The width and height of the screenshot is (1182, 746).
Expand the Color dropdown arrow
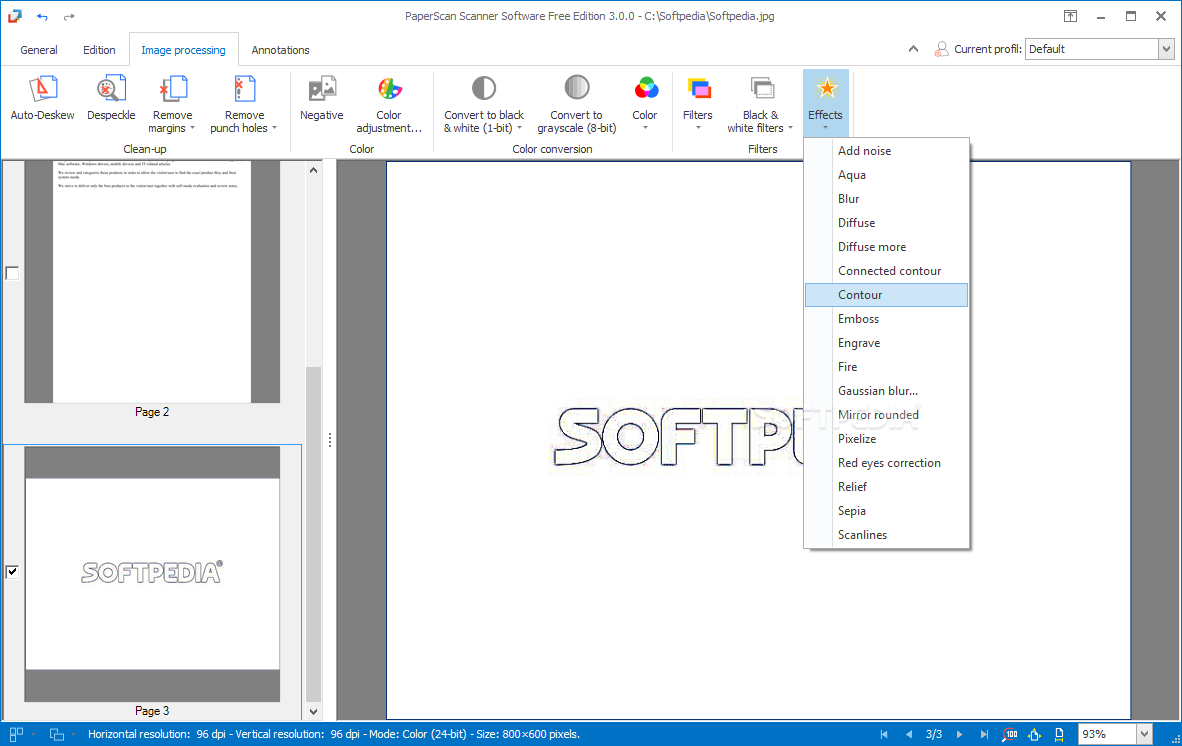point(645,128)
